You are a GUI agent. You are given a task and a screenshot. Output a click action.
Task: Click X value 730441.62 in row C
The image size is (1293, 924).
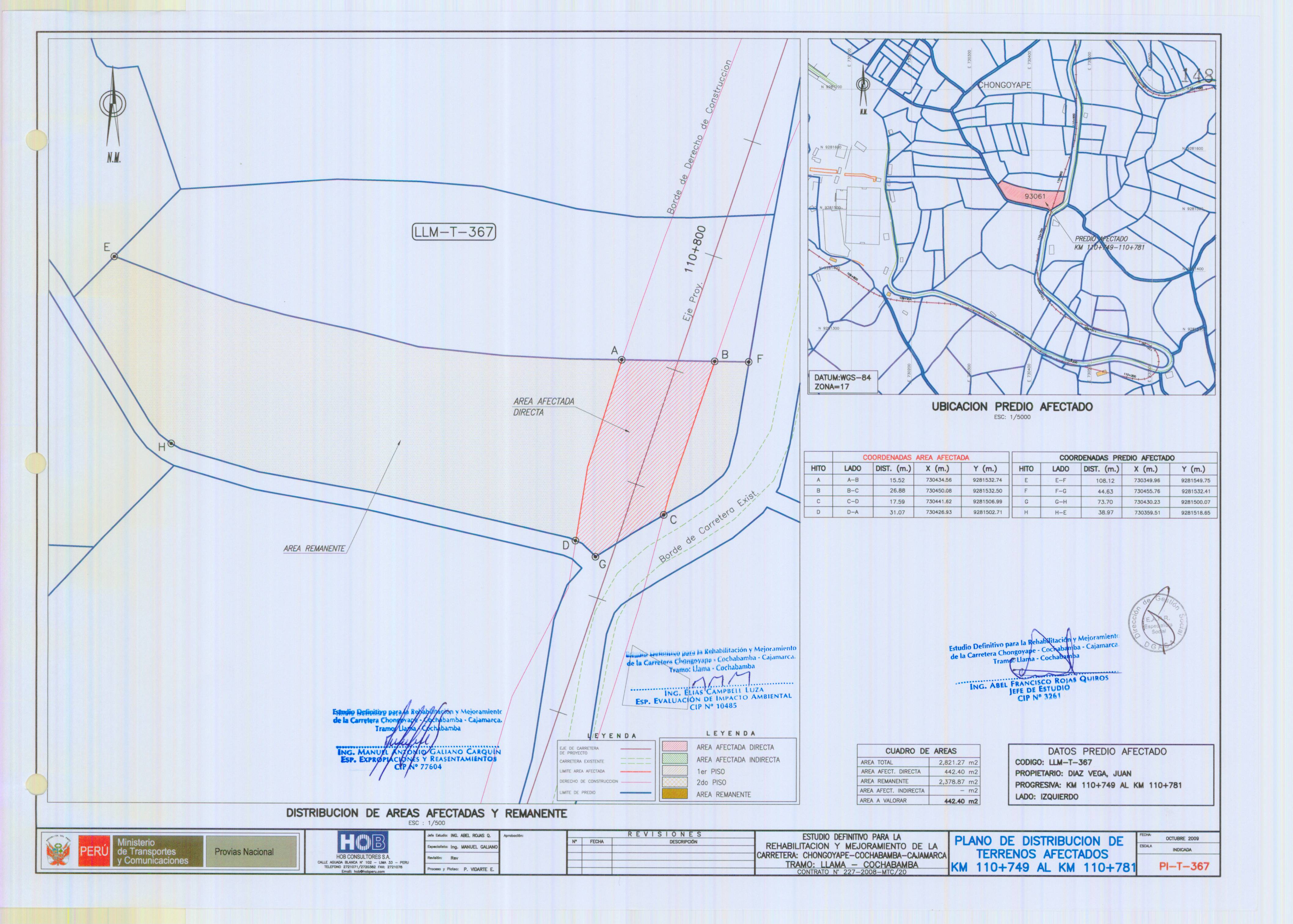[x=939, y=502]
